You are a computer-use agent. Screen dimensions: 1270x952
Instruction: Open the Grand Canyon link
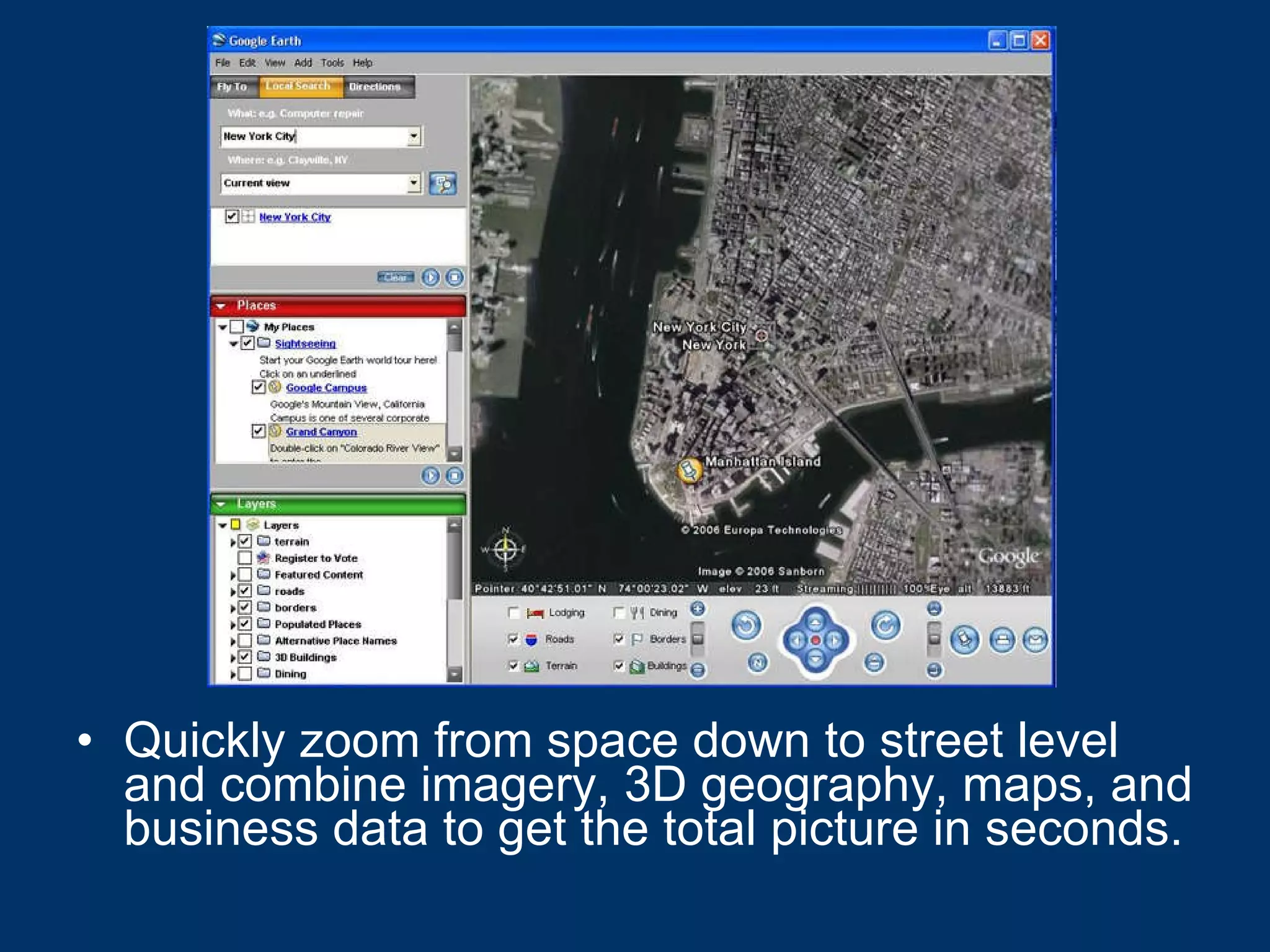coord(321,432)
